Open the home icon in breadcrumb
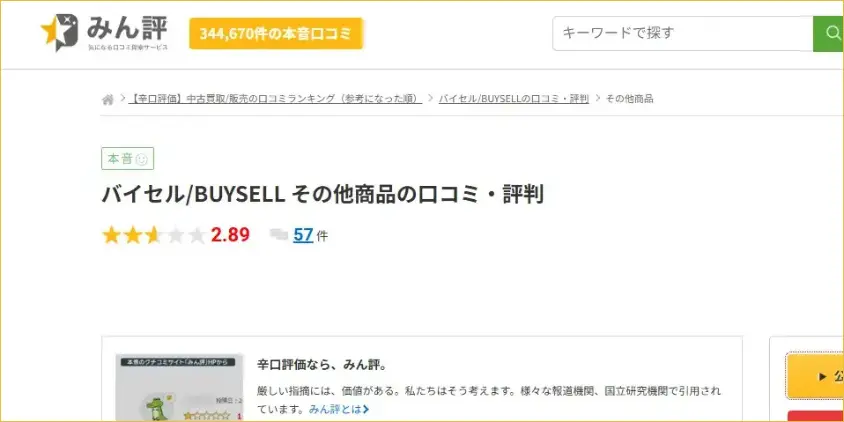Viewport: 844px width, 422px height. tap(108, 99)
